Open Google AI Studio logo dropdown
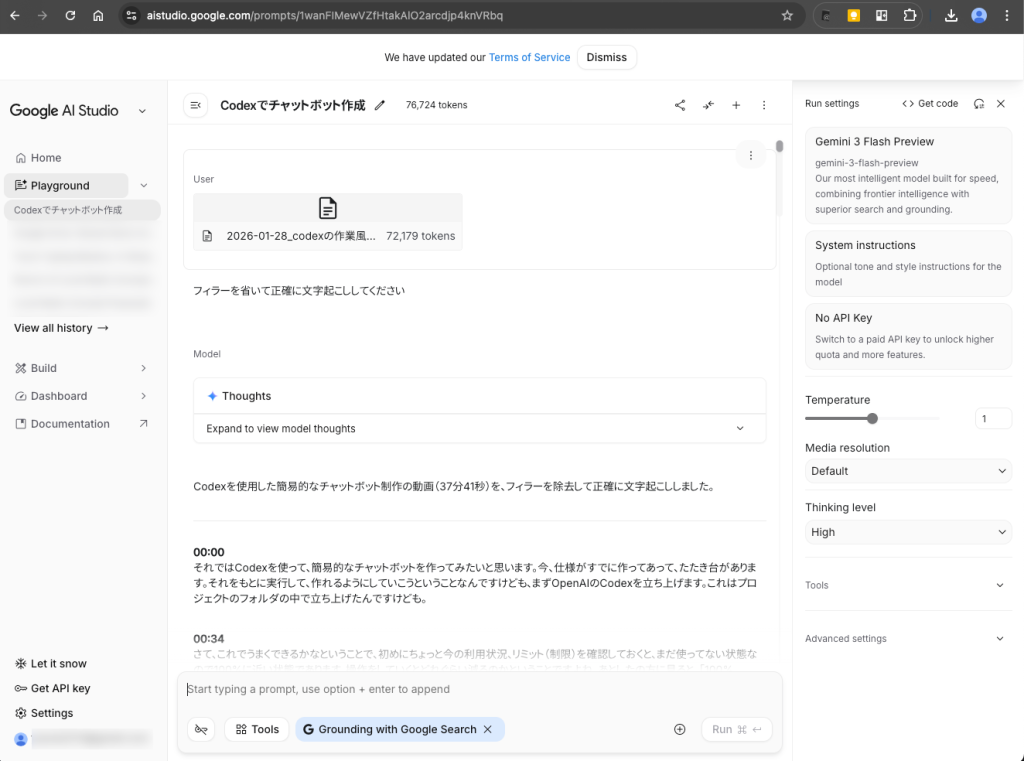Image resolution: width=1024 pixels, height=761 pixels. point(142,111)
